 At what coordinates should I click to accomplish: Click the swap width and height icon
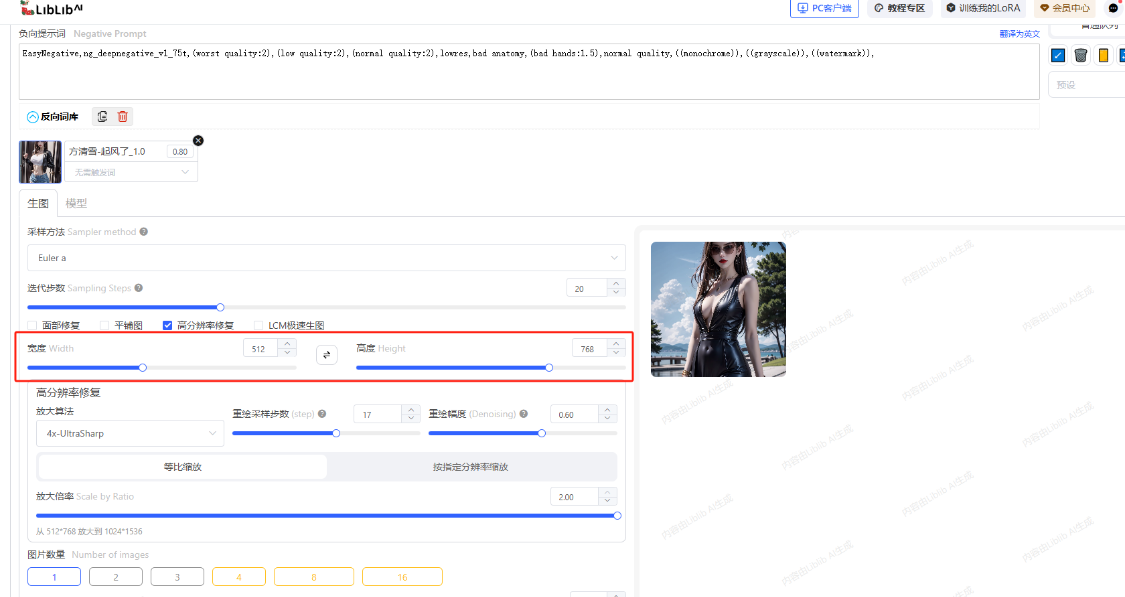point(327,354)
